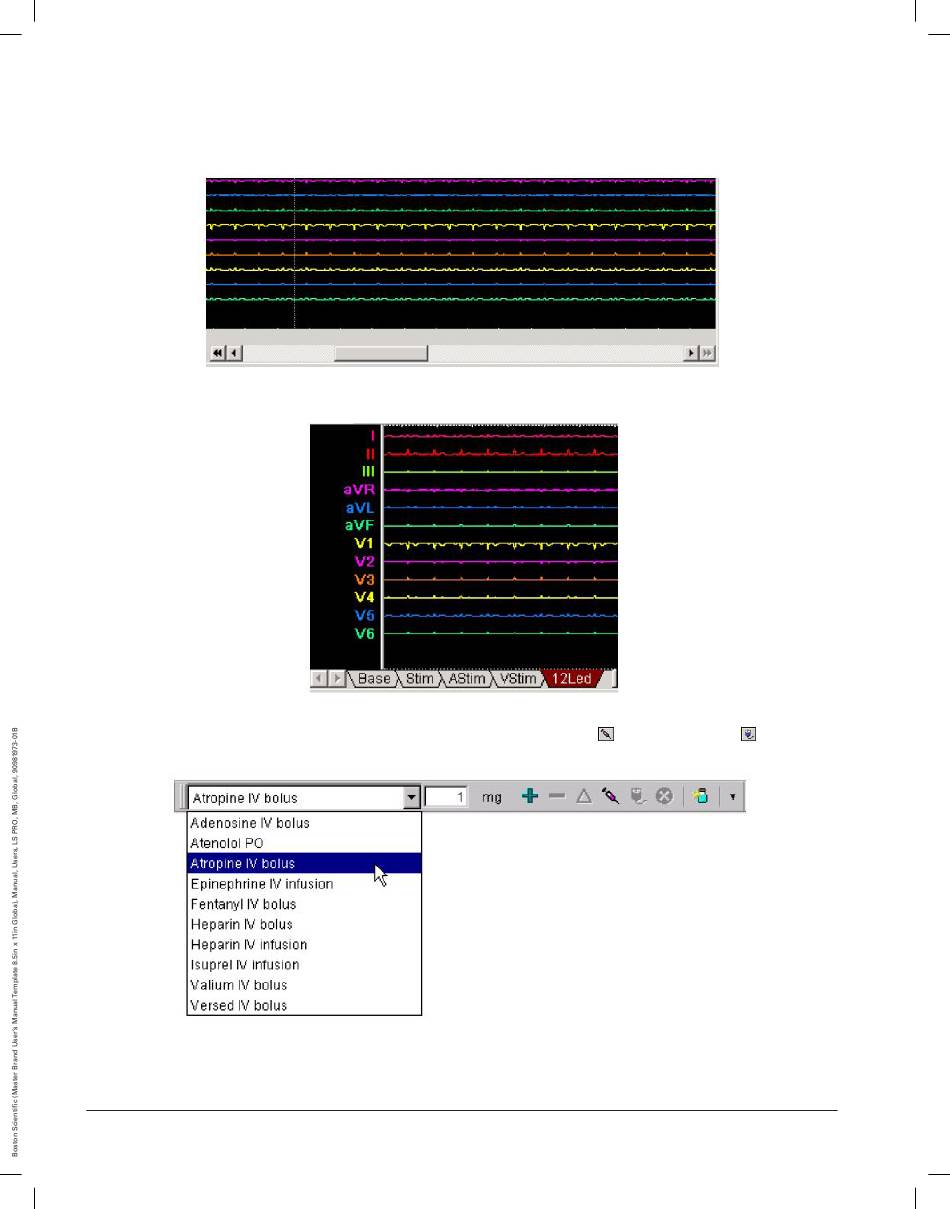Image resolution: width=950 pixels, height=1209 pixels.
Task: Click the triangle delta icon in medication toolbar
Action: click(x=583, y=797)
